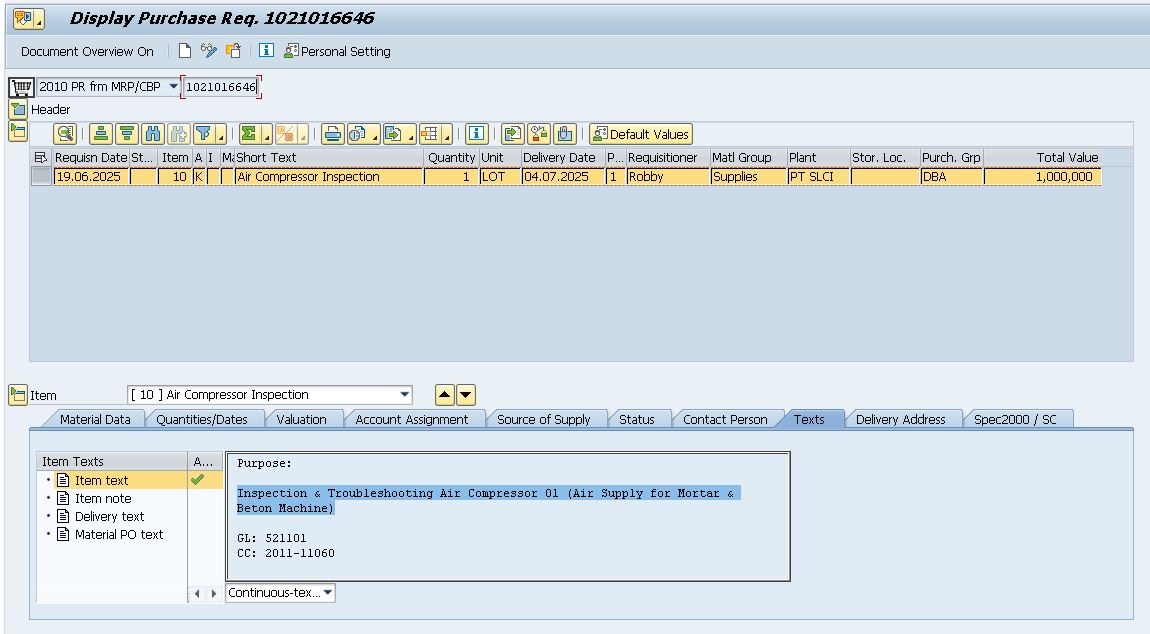The height and width of the screenshot is (634, 1150).
Task: Click the Total sigma icon
Action: pyautogui.click(x=249, y=134)
